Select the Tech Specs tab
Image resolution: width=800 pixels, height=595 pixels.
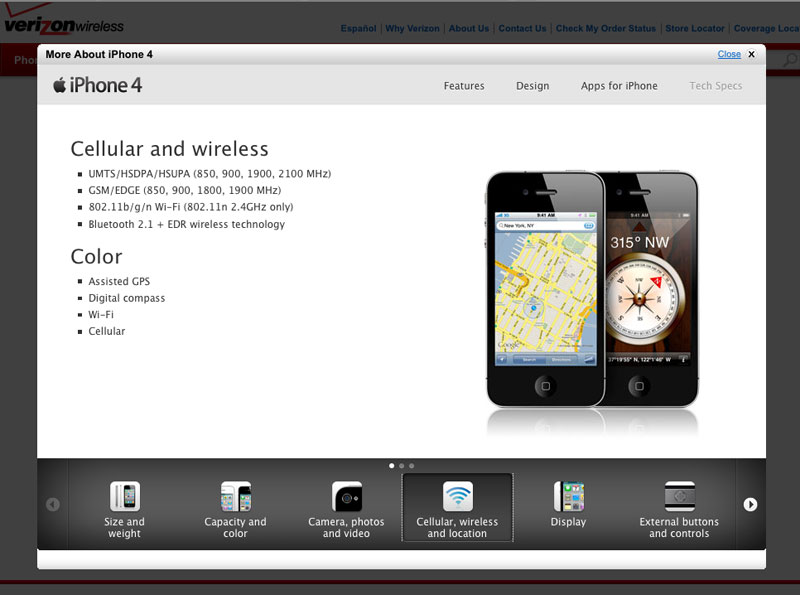[x=716, y=86]
